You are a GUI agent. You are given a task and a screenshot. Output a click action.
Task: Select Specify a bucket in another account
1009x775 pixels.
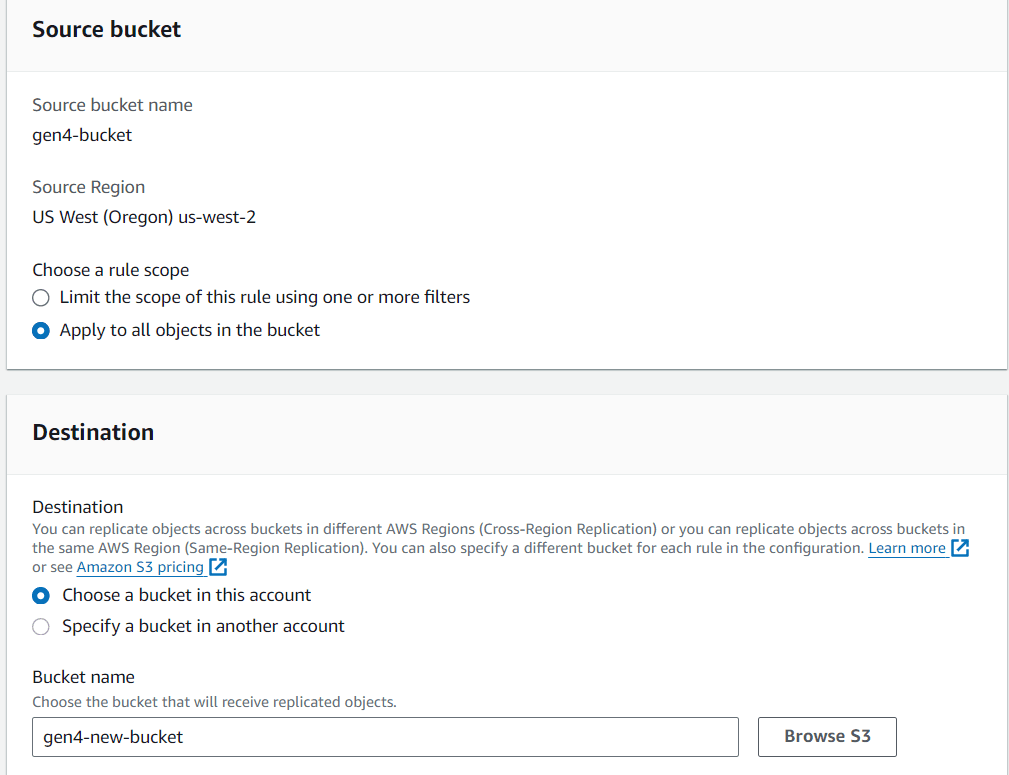click(41, 626)
